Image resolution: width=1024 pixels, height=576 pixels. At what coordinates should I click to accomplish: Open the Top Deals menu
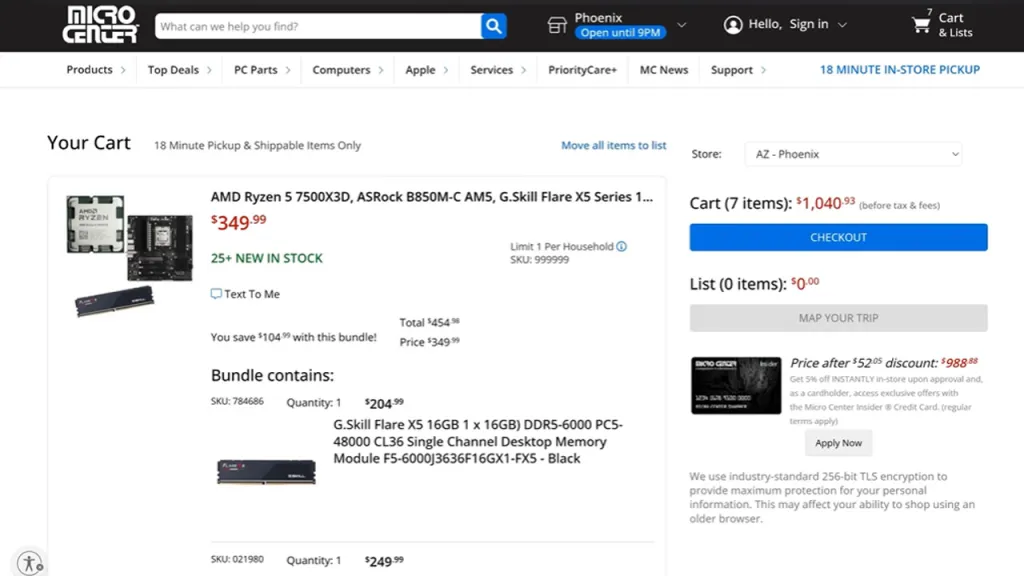173,69
